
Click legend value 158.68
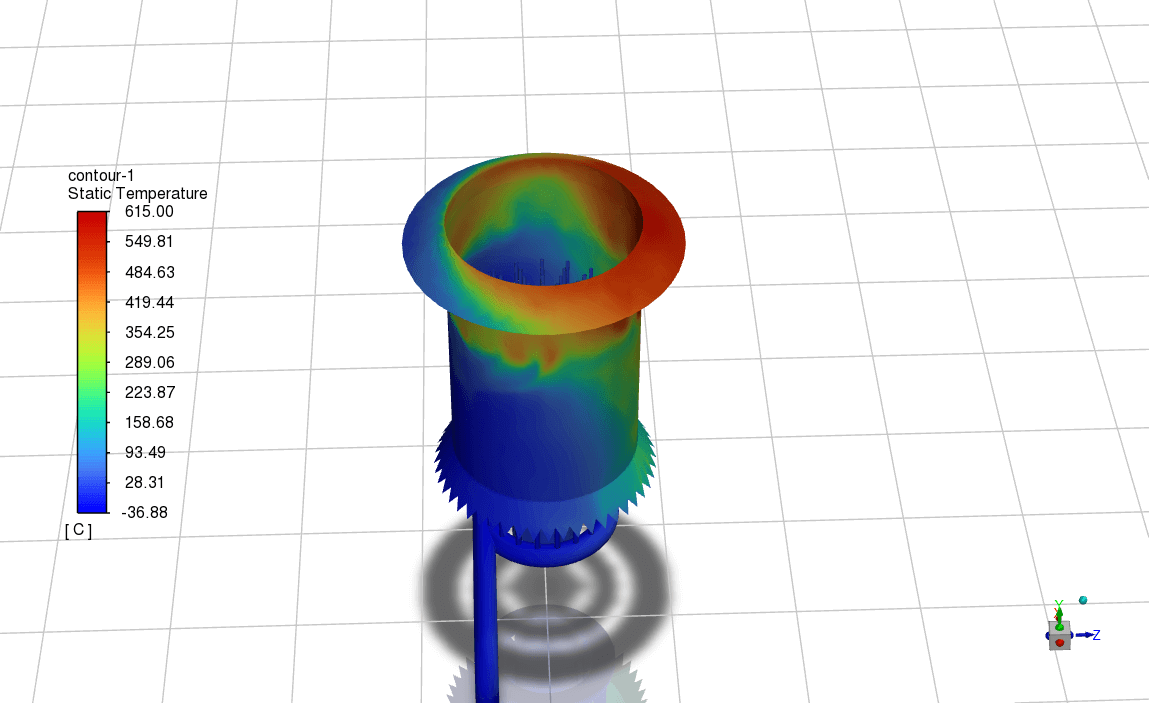coord(149,422)
